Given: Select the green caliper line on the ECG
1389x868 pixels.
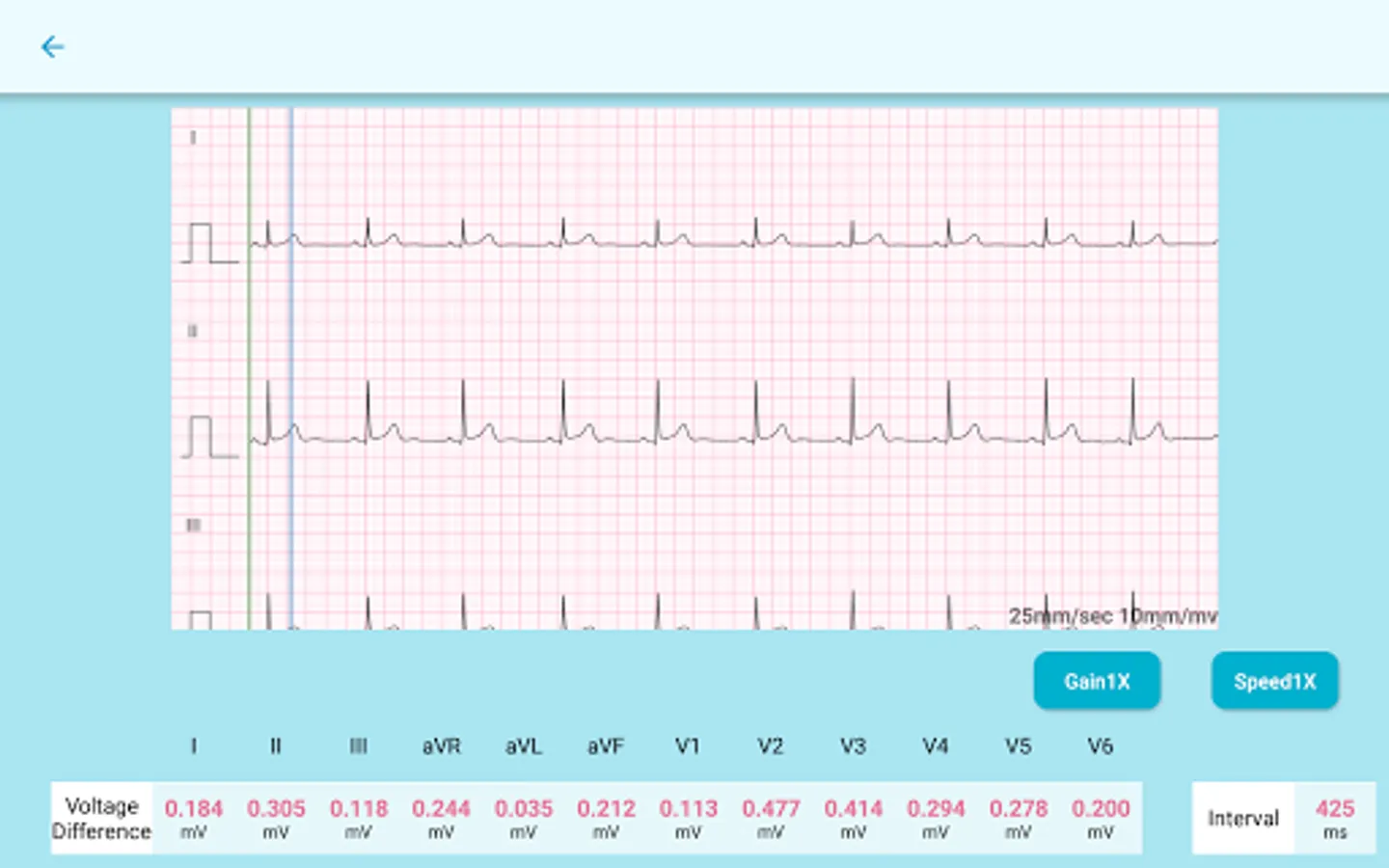Looking at the screenshot, I should pyautogui.click(x=249, y=368).
